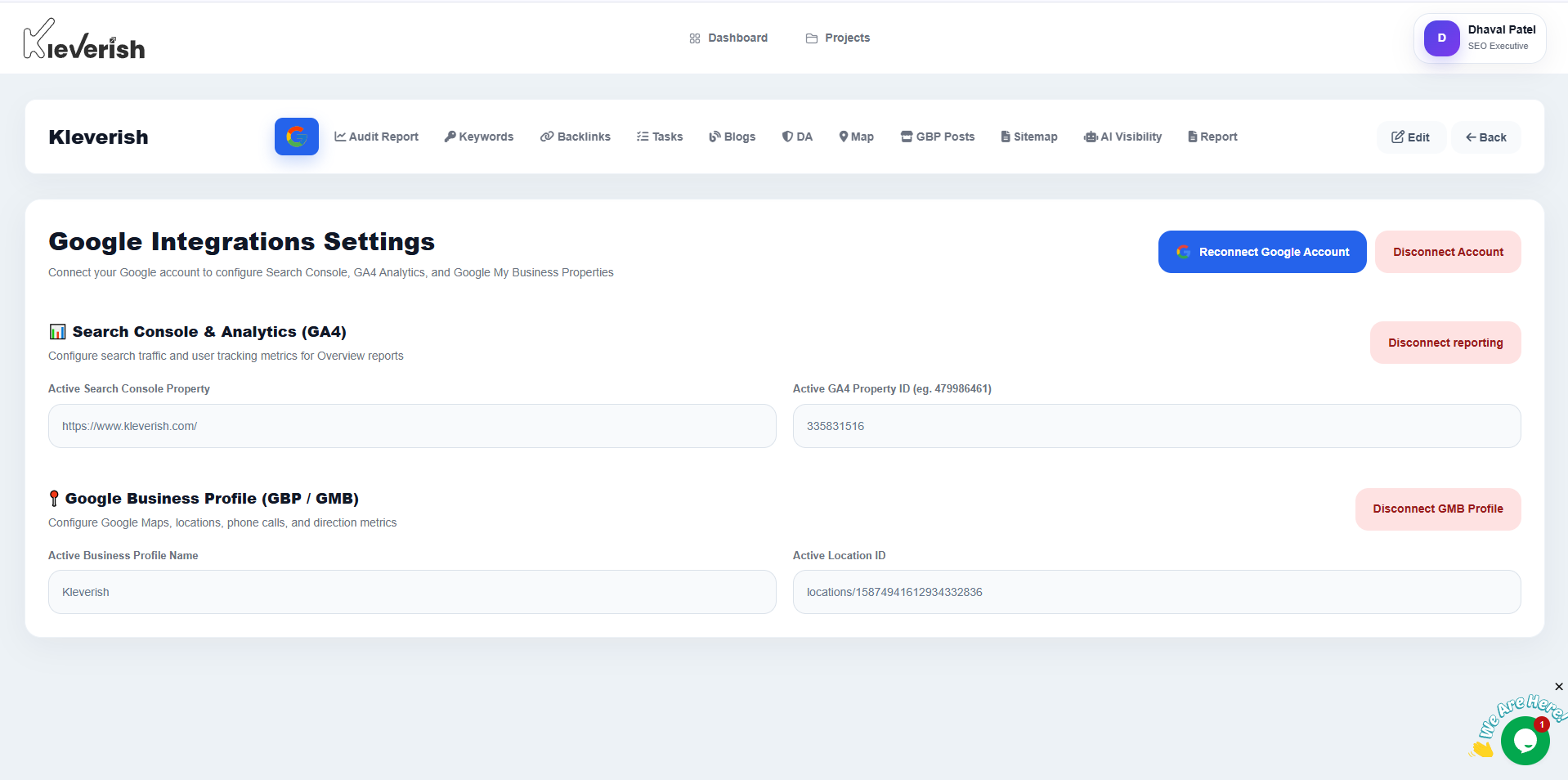
Task: Click the 'Google Business Profile (GBP / GMB)' heading
Action: point(212,499)
